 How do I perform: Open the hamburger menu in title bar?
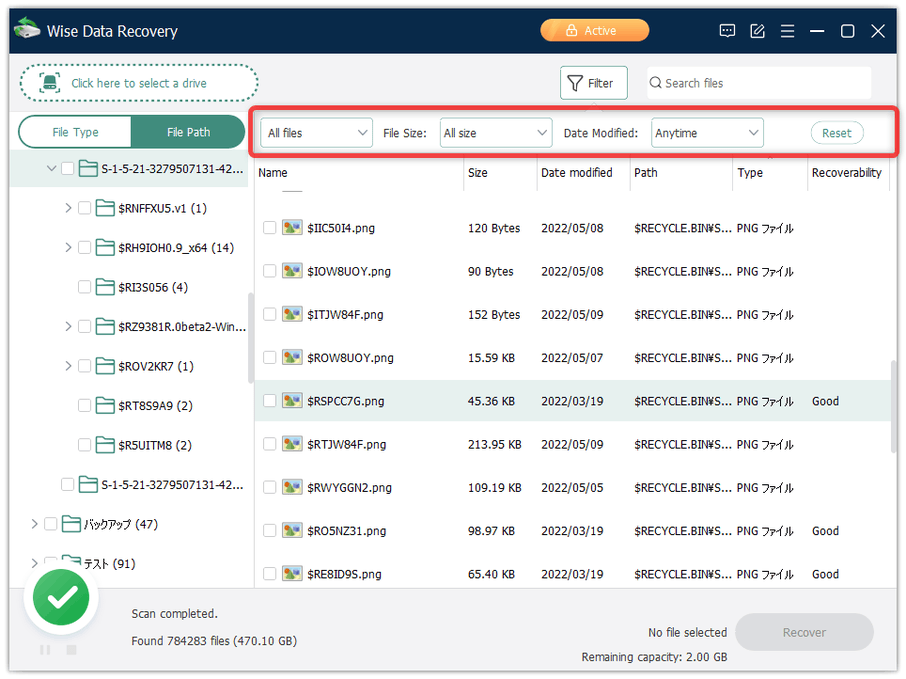(787, 31)
